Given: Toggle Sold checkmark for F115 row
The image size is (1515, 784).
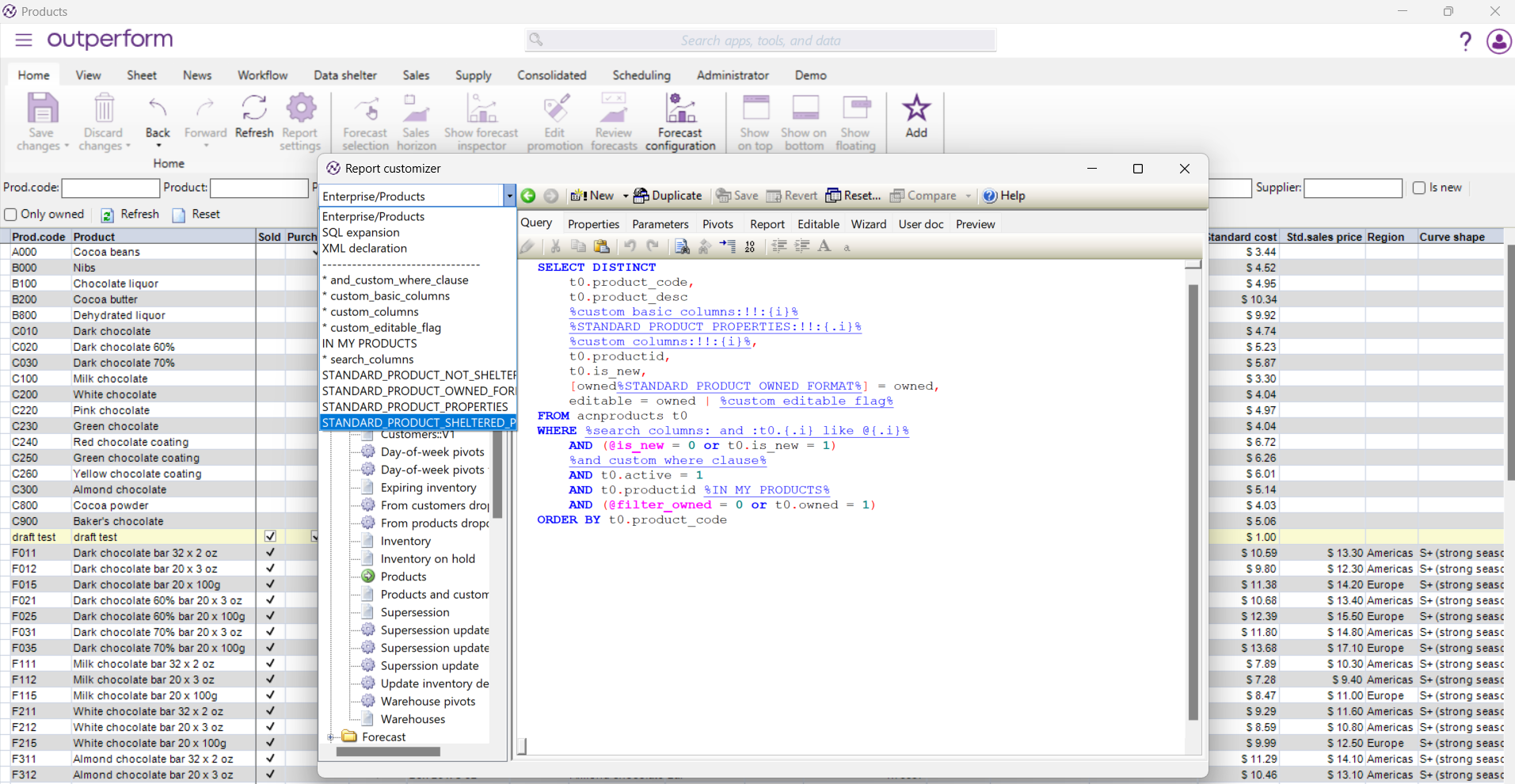Looking at the screenshot, I should click(x=270, y=695).
